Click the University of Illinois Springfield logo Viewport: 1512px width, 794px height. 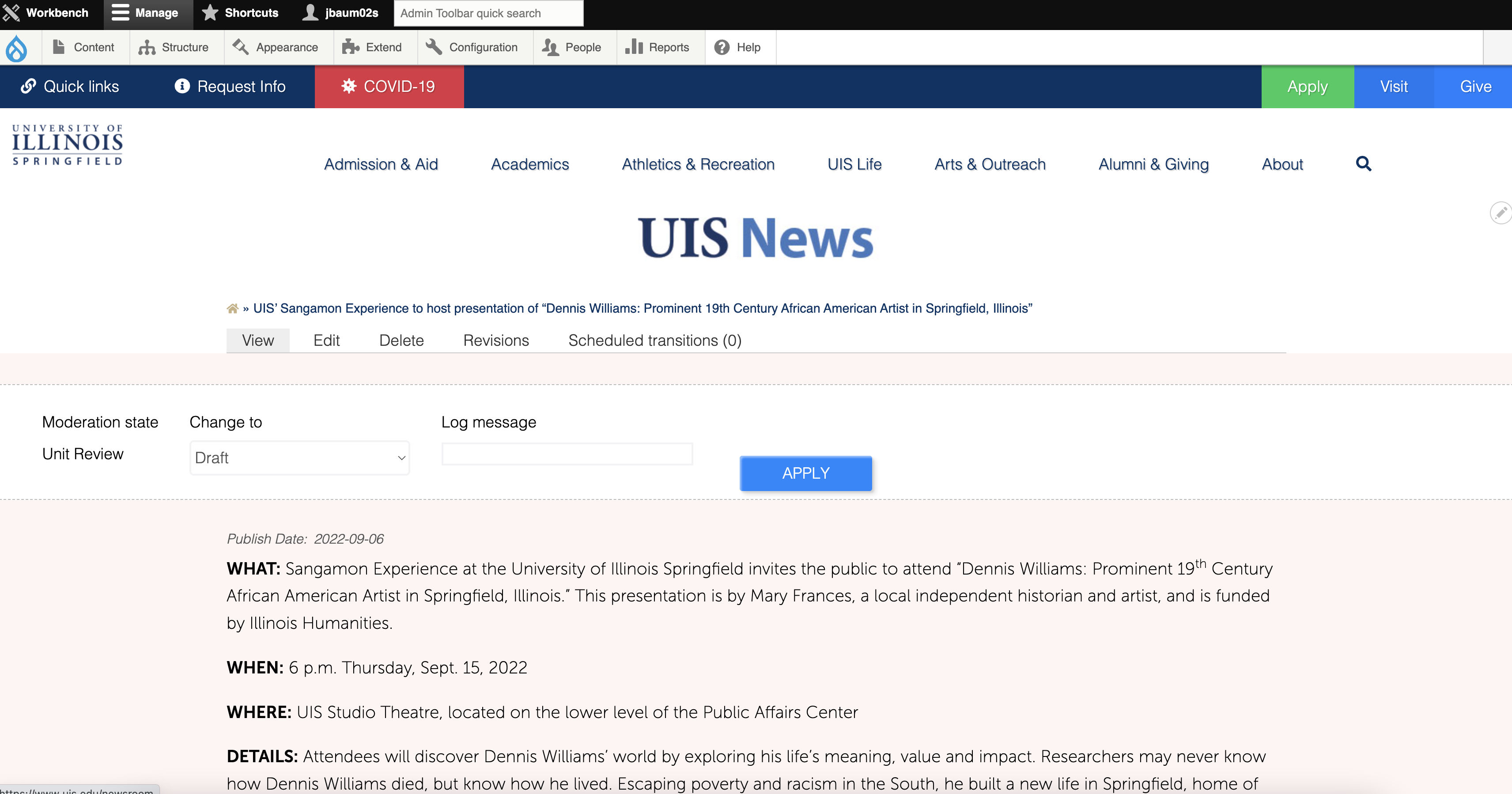pos(68,145)
